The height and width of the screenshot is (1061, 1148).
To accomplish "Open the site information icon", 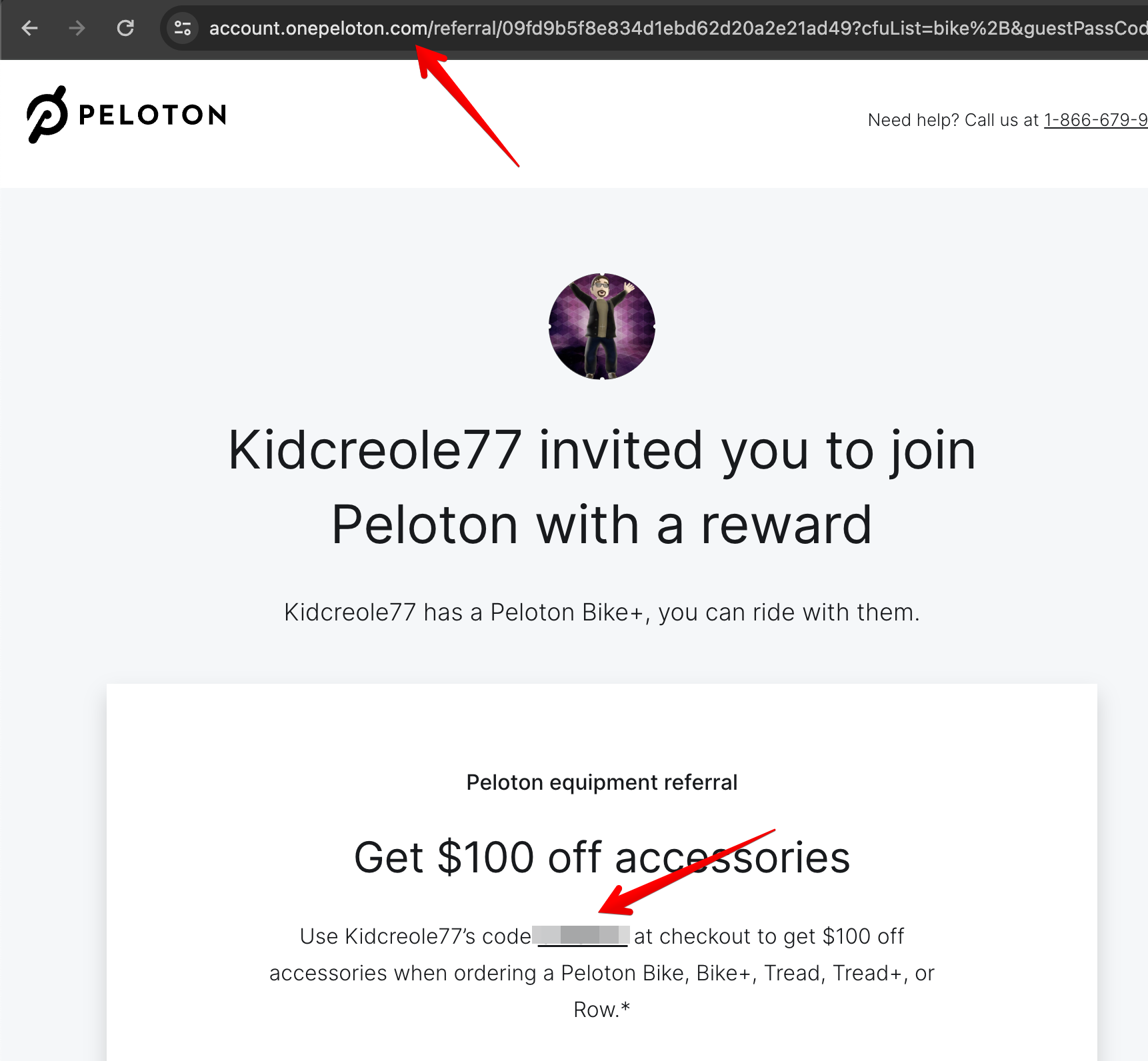I will [x=182, y=28].
